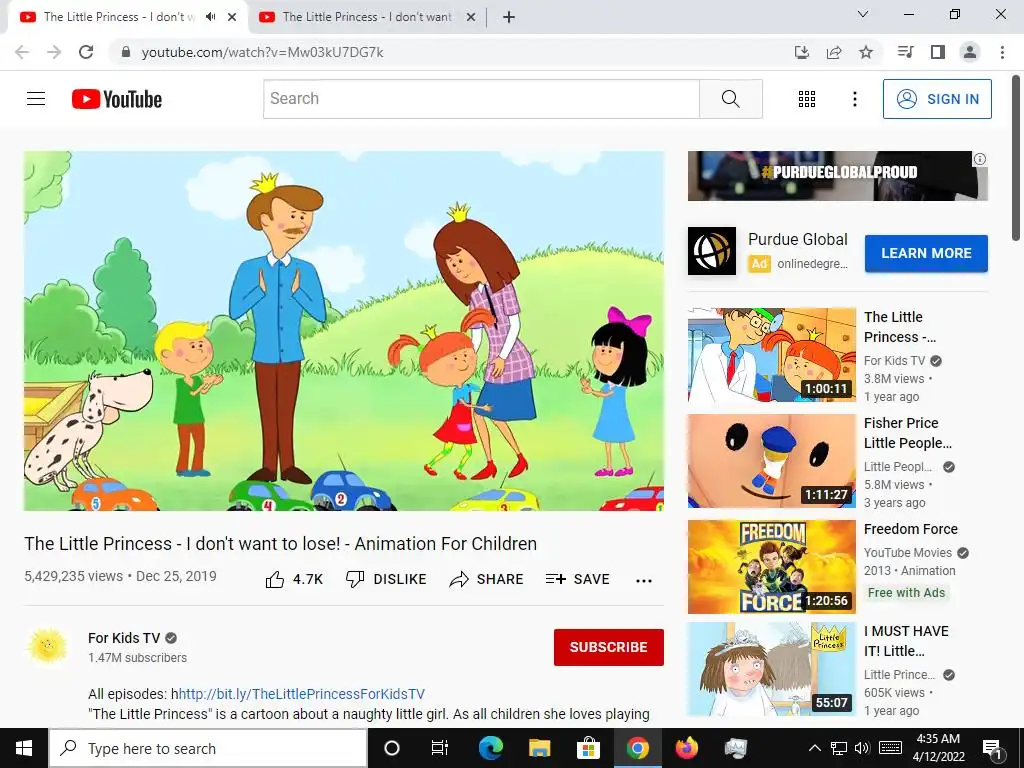Click the video player frame
Image resolution: width=1024 pixels, height=768 pixels.
tap(344, 331)
